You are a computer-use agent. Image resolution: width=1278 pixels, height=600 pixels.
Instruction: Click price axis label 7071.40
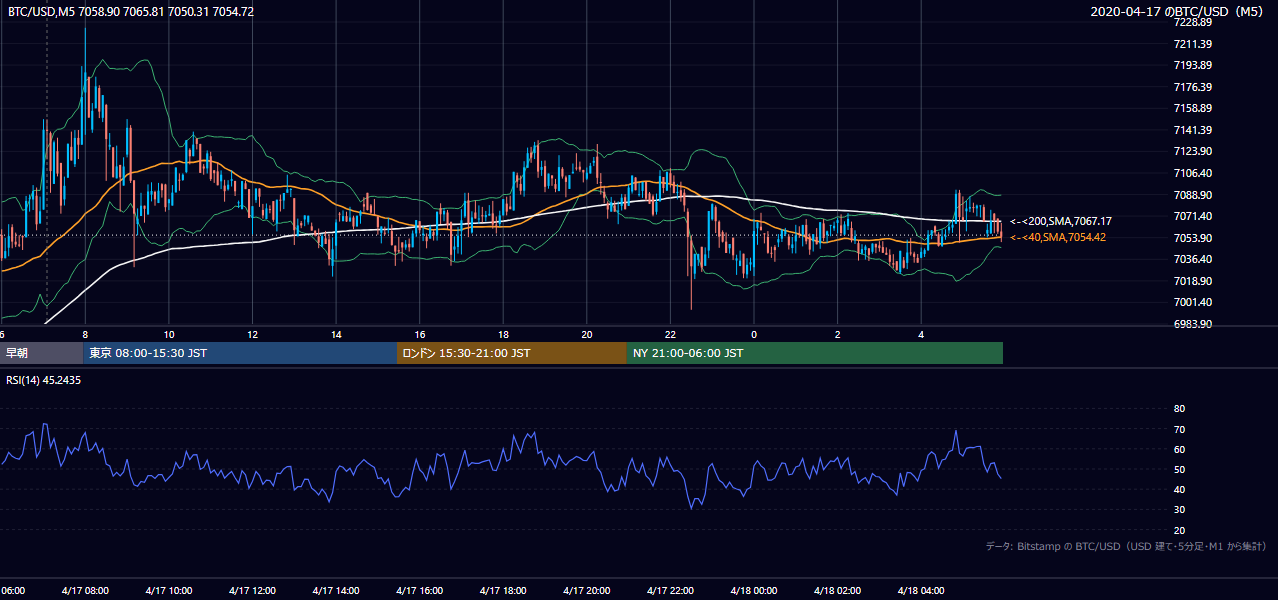[1193, 216]
